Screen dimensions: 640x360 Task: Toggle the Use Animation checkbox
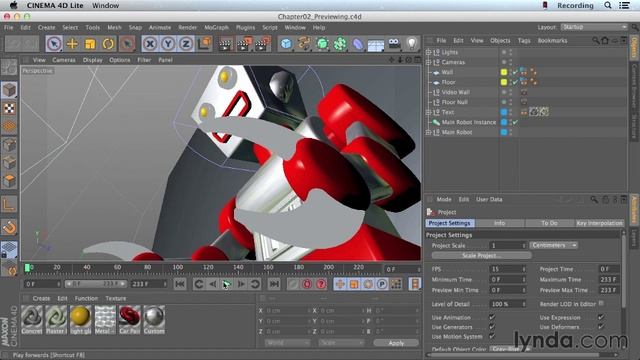point(492,317)
